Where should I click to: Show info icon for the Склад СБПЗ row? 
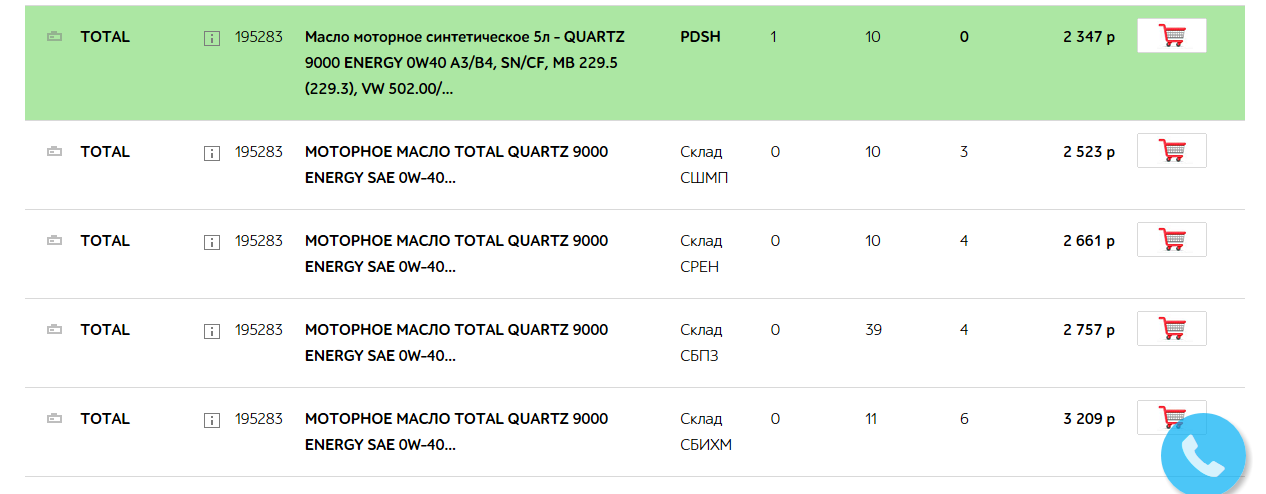211,331
